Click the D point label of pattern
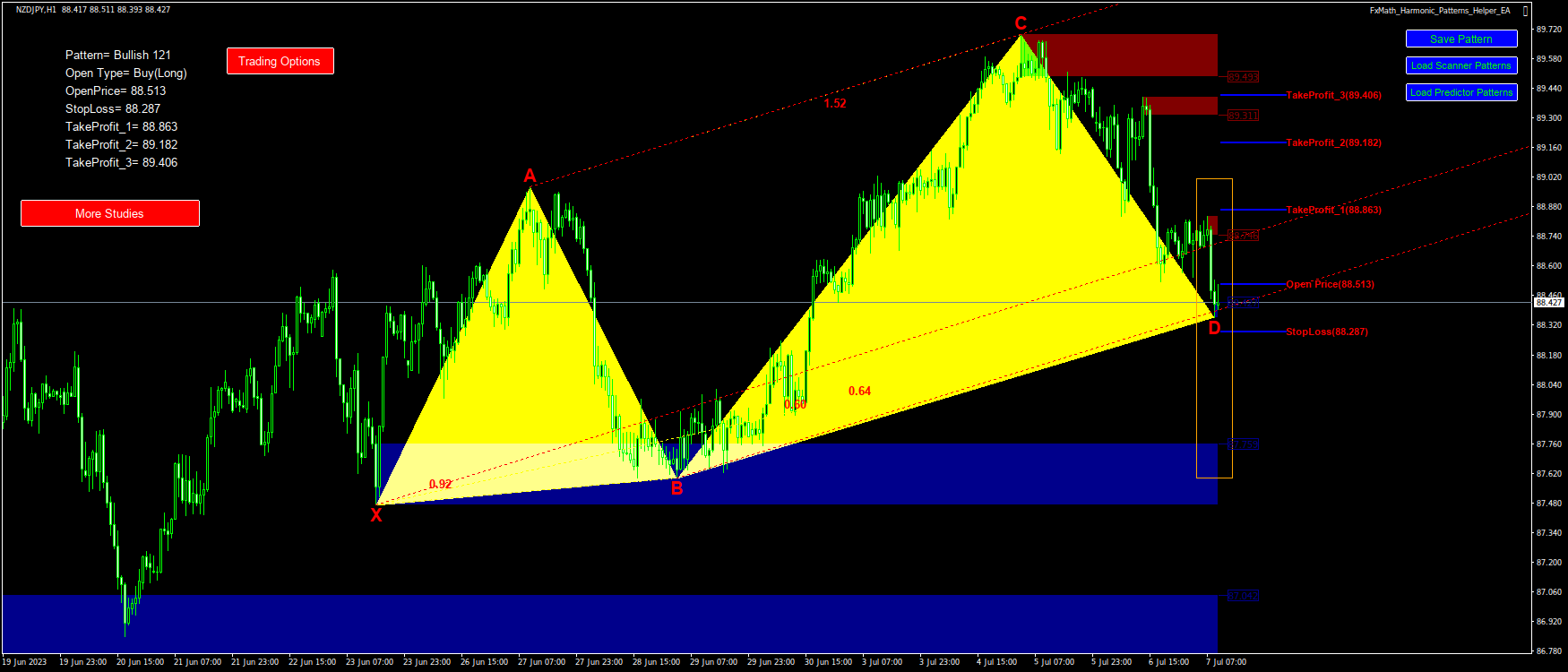Viewport: 1568px width, 672px height. click(x=1214, y=328)
